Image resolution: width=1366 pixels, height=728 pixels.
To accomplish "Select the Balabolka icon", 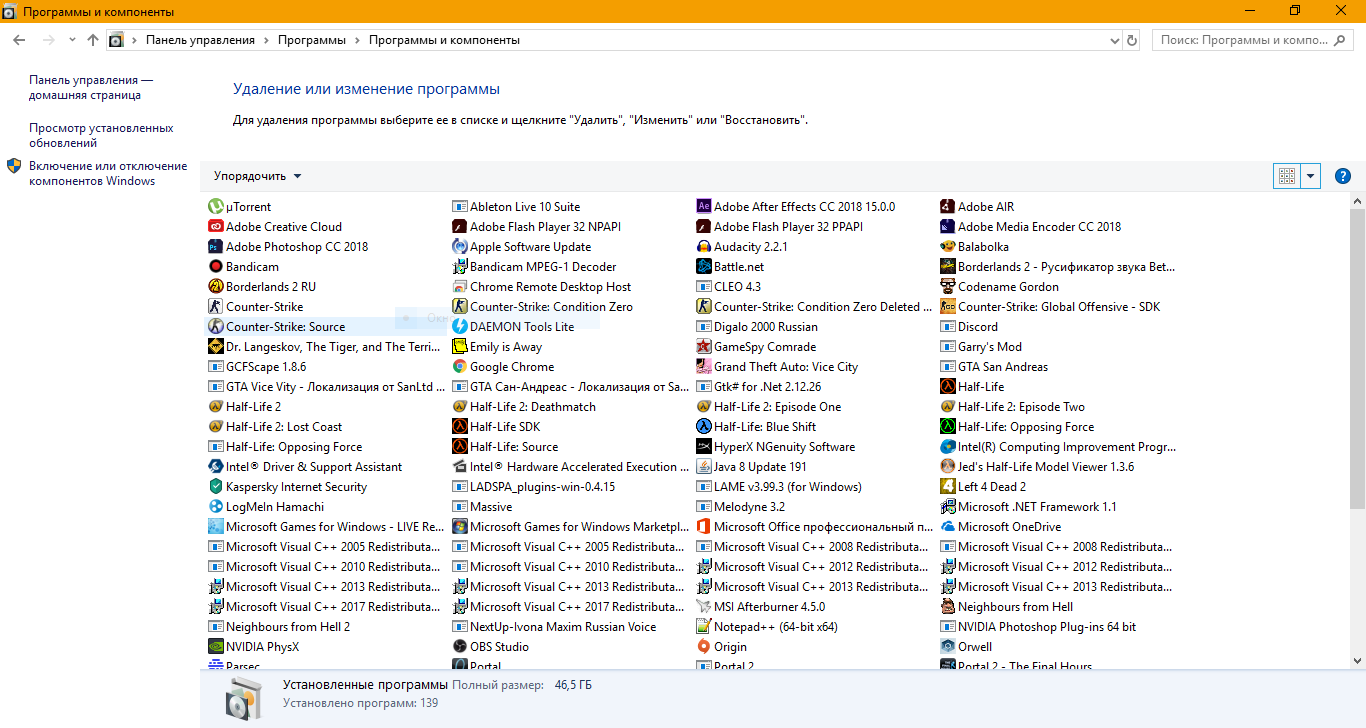I will click(947, 247).
